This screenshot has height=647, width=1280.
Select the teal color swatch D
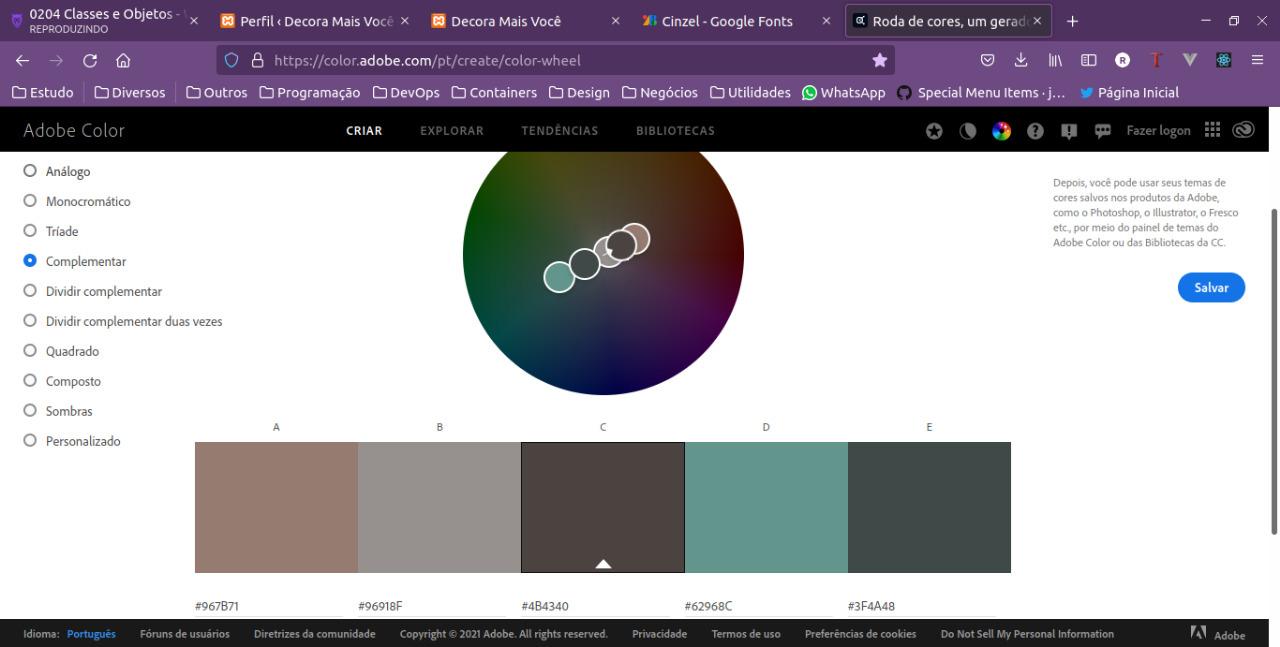(766, 507)
